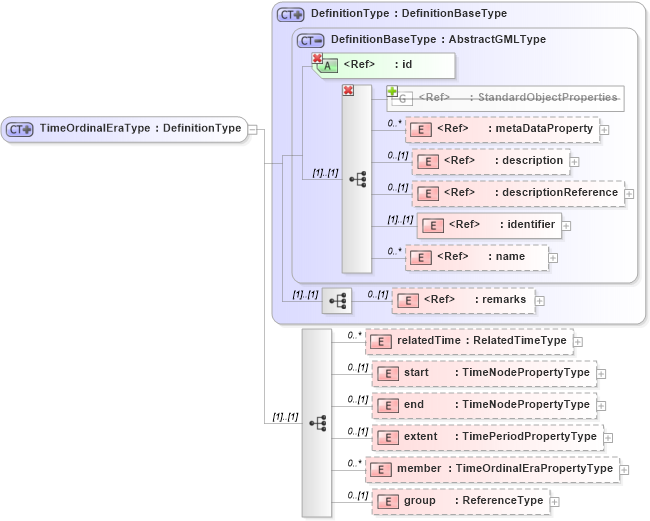
Task: Click the E icon of member element
Action: point(381,469)
